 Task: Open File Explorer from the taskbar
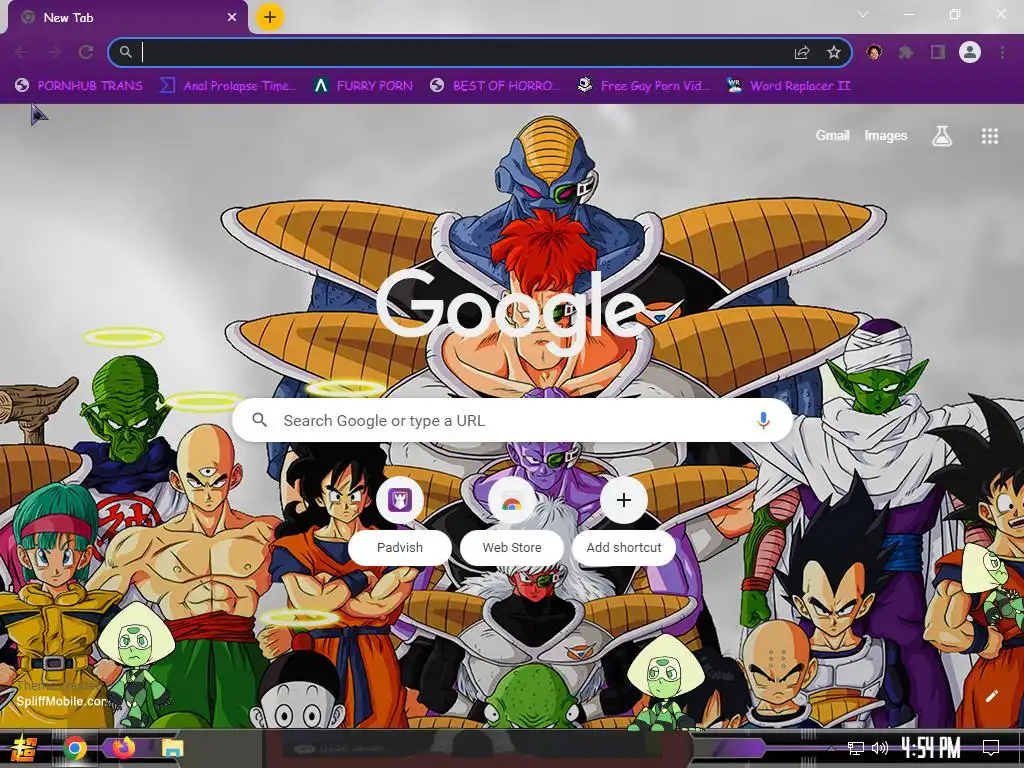(173, 748)
